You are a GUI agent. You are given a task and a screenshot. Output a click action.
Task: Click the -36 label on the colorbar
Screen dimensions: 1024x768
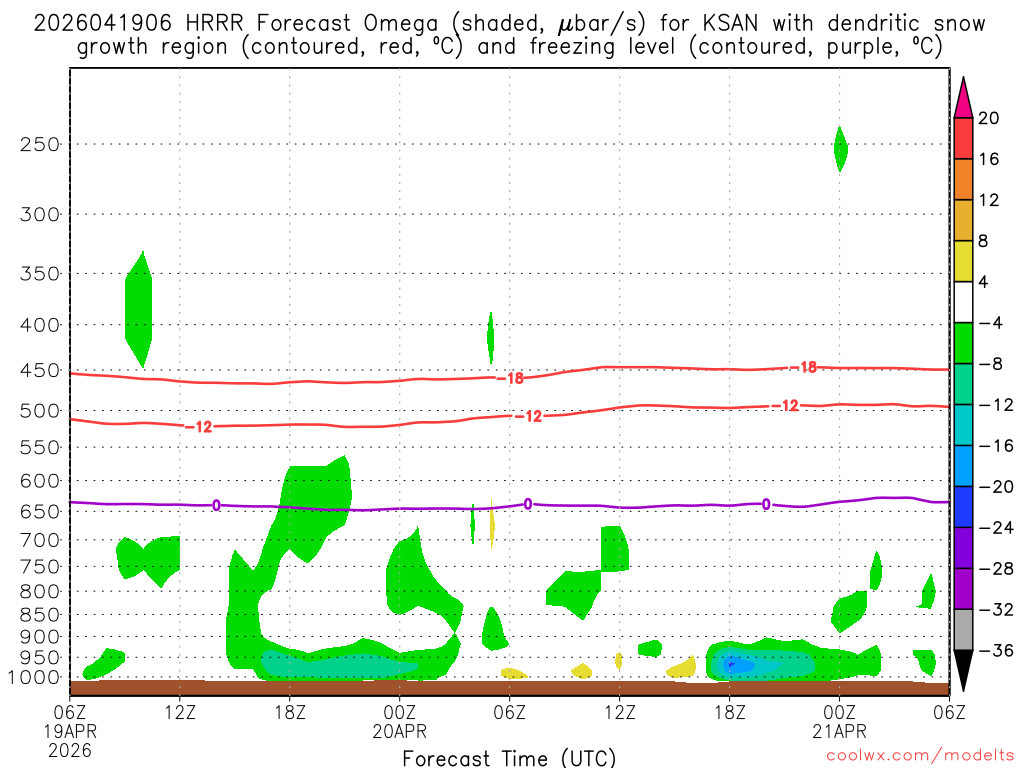(x=995, y=650)
